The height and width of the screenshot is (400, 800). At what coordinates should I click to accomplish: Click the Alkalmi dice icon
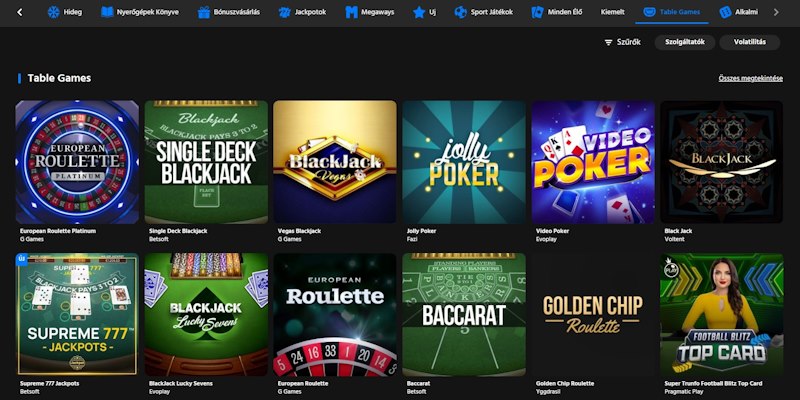point(725,12)
